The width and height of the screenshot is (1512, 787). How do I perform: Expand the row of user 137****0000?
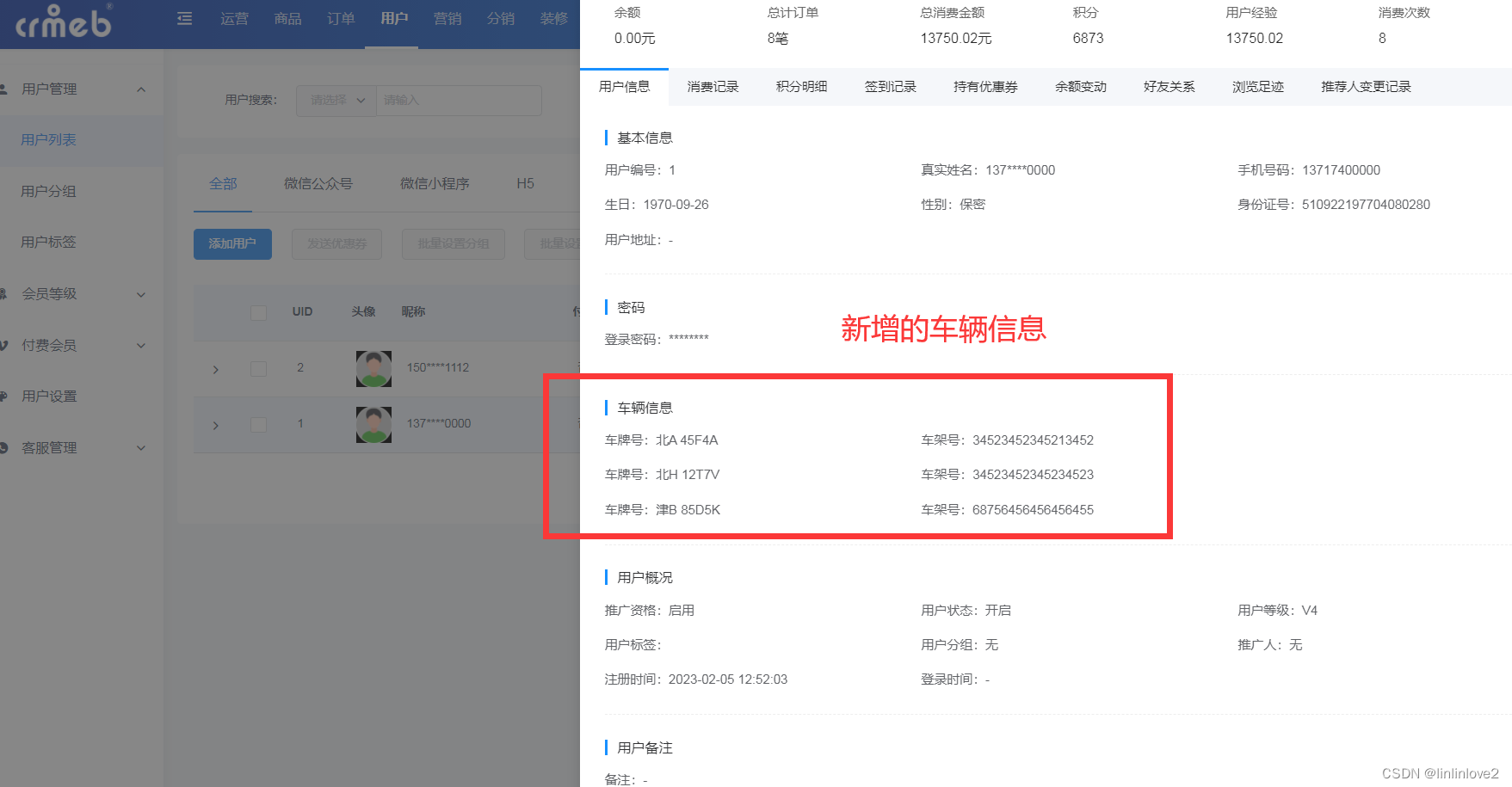[x=216, y=425]
